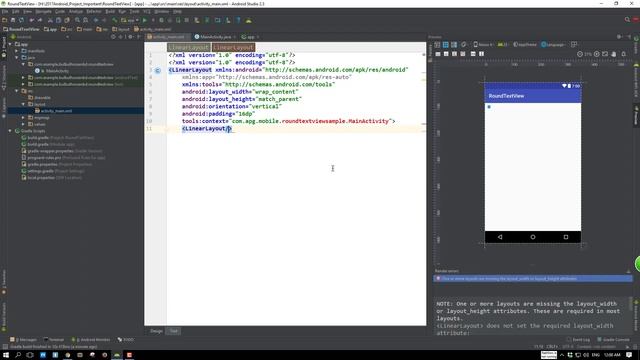Viewport: 640px width, 360px height.
Task: Click the zoom in icon in Preview
Action: (x=597, y=54)
